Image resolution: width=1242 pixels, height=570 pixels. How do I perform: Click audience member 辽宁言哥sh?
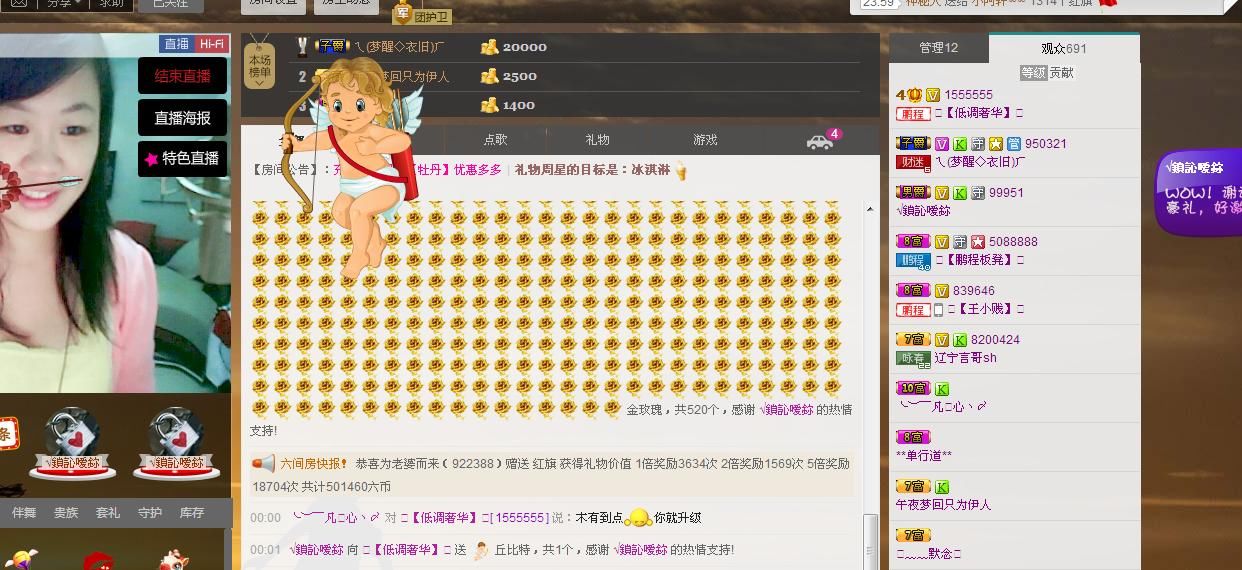tap(966, 358)
